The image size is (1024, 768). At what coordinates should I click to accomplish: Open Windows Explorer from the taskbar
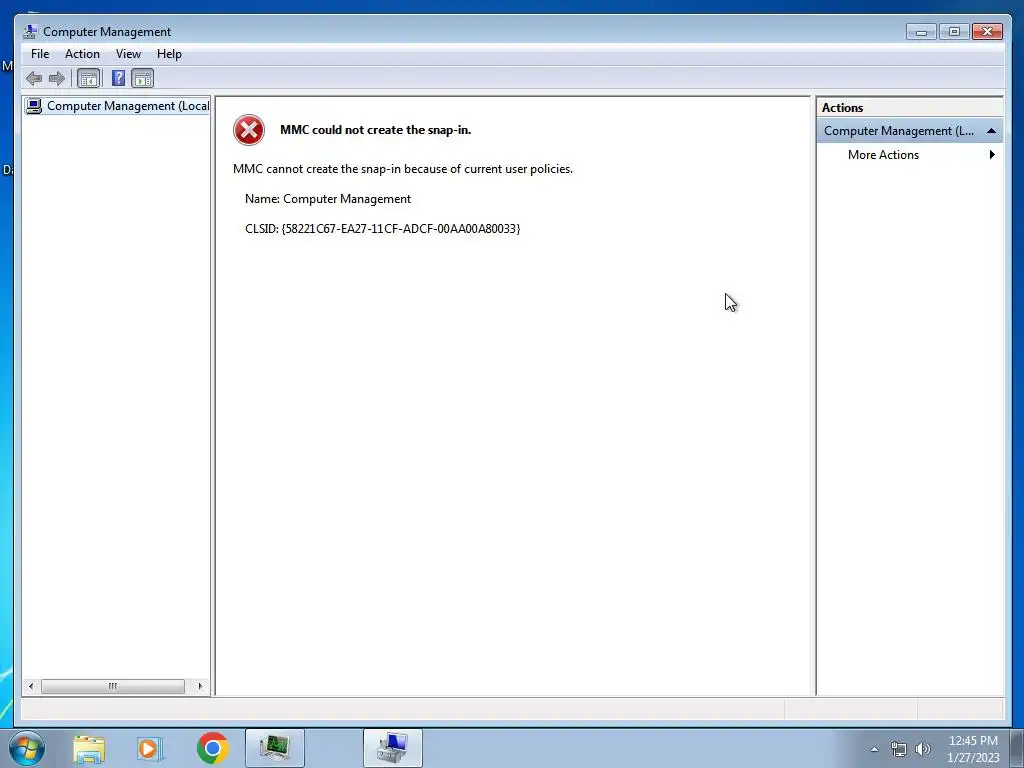(89, 749)
